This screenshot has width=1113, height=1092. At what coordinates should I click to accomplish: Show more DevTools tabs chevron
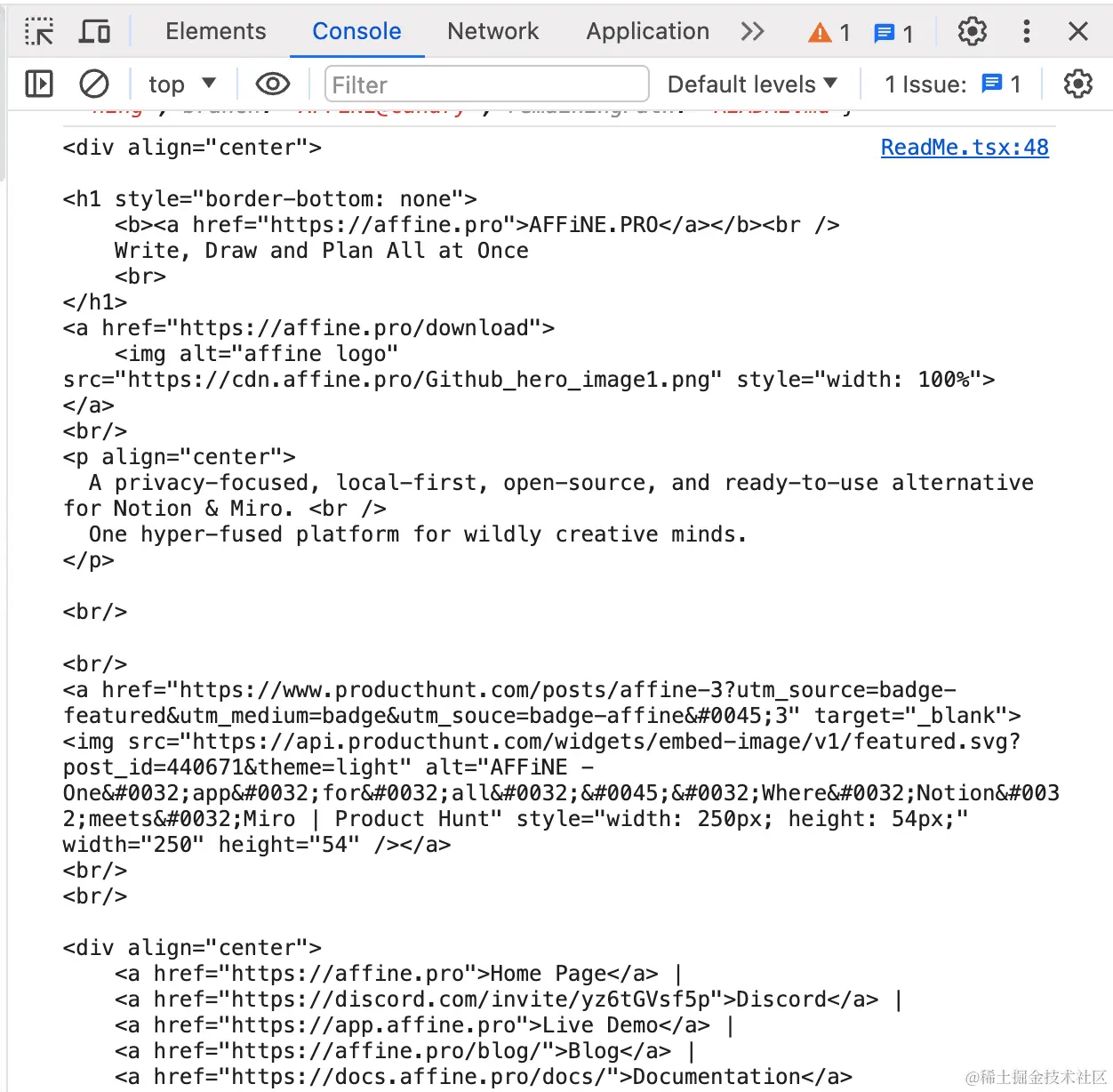coord(752,31)
